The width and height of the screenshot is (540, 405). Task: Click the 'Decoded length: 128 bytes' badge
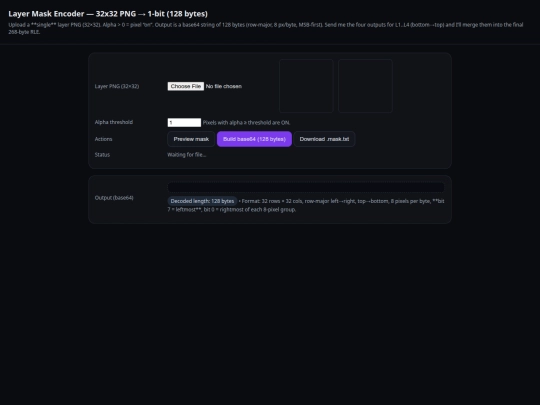[x=202, y=201]
